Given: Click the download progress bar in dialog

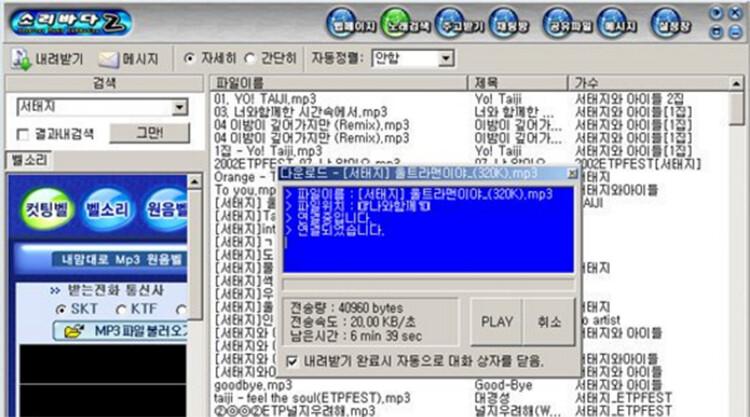Looking at the screenshot, I should tap(428, 285).
